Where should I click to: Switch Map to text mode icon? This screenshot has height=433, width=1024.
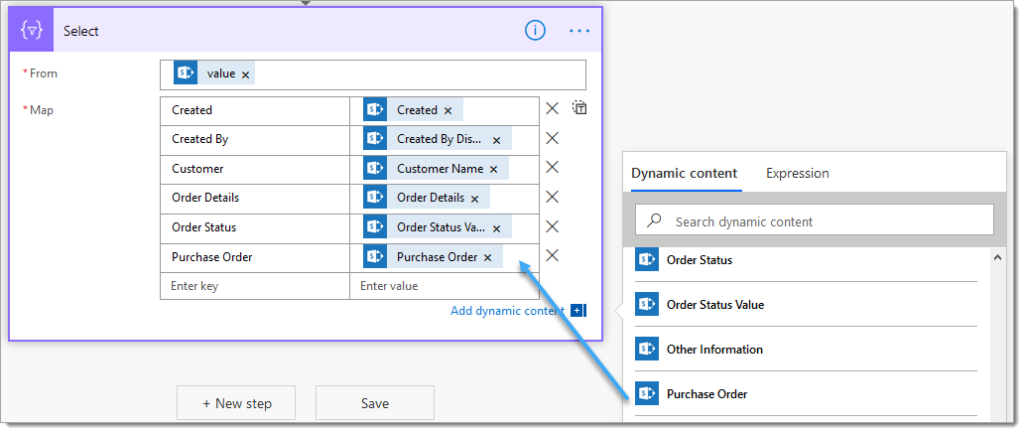pos(579,109)
